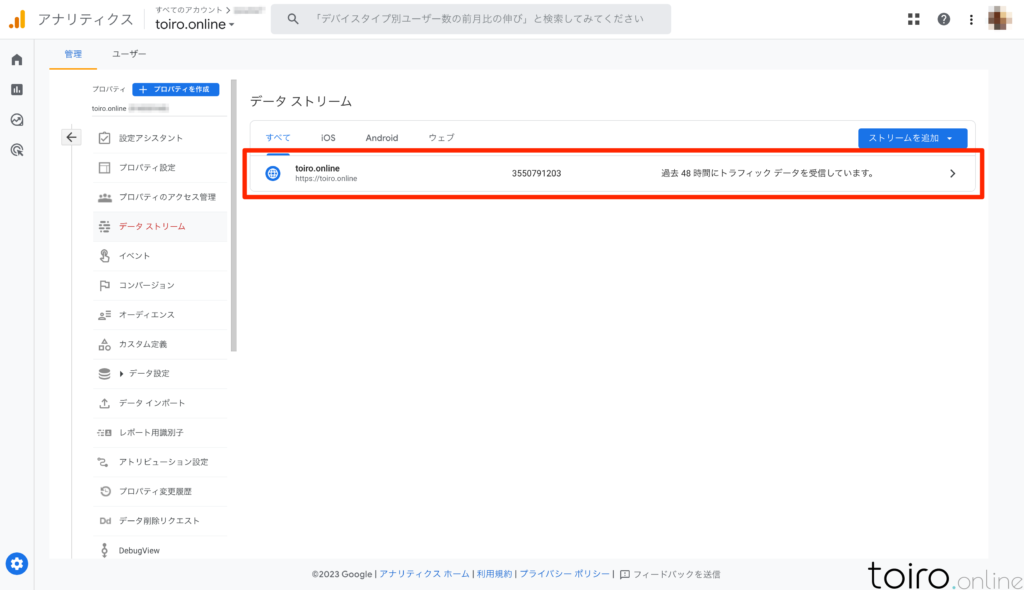The height and width of the screenshot is (590, 1024).
Task: Click the Google Analytics logo
Action: coord(17,20)
